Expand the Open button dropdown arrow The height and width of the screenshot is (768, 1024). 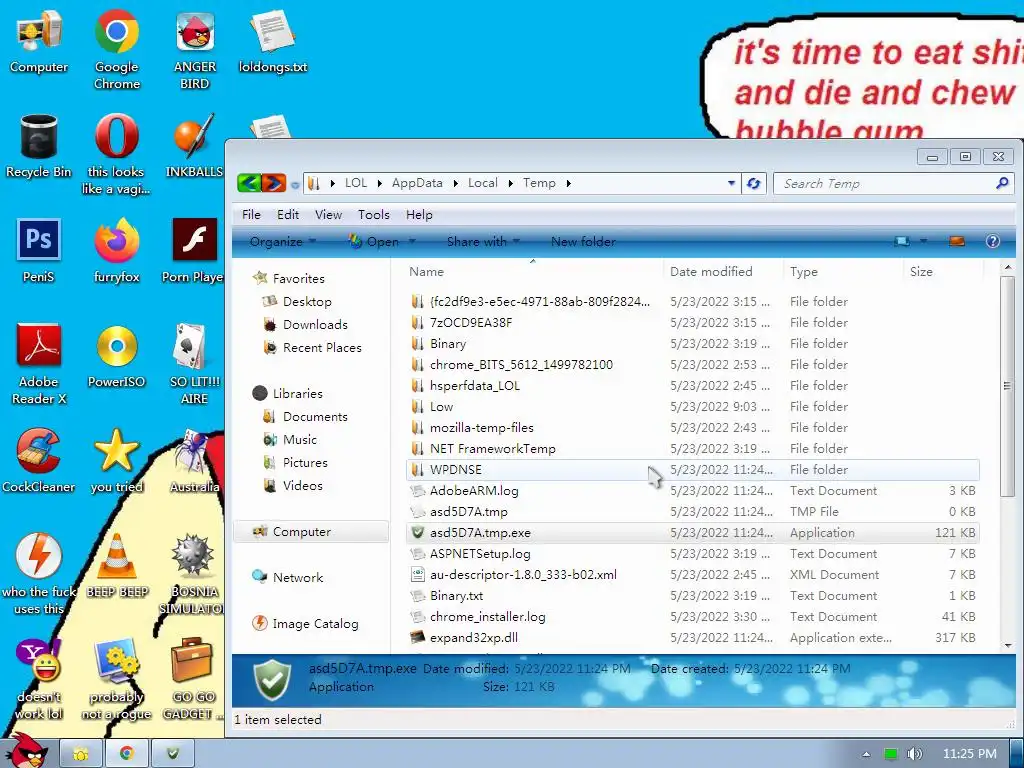(412, 242)
